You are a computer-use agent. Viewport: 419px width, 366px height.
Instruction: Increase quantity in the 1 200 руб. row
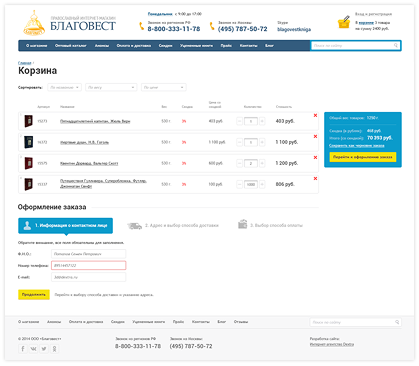pyautogui.click(x=262, y=163)
